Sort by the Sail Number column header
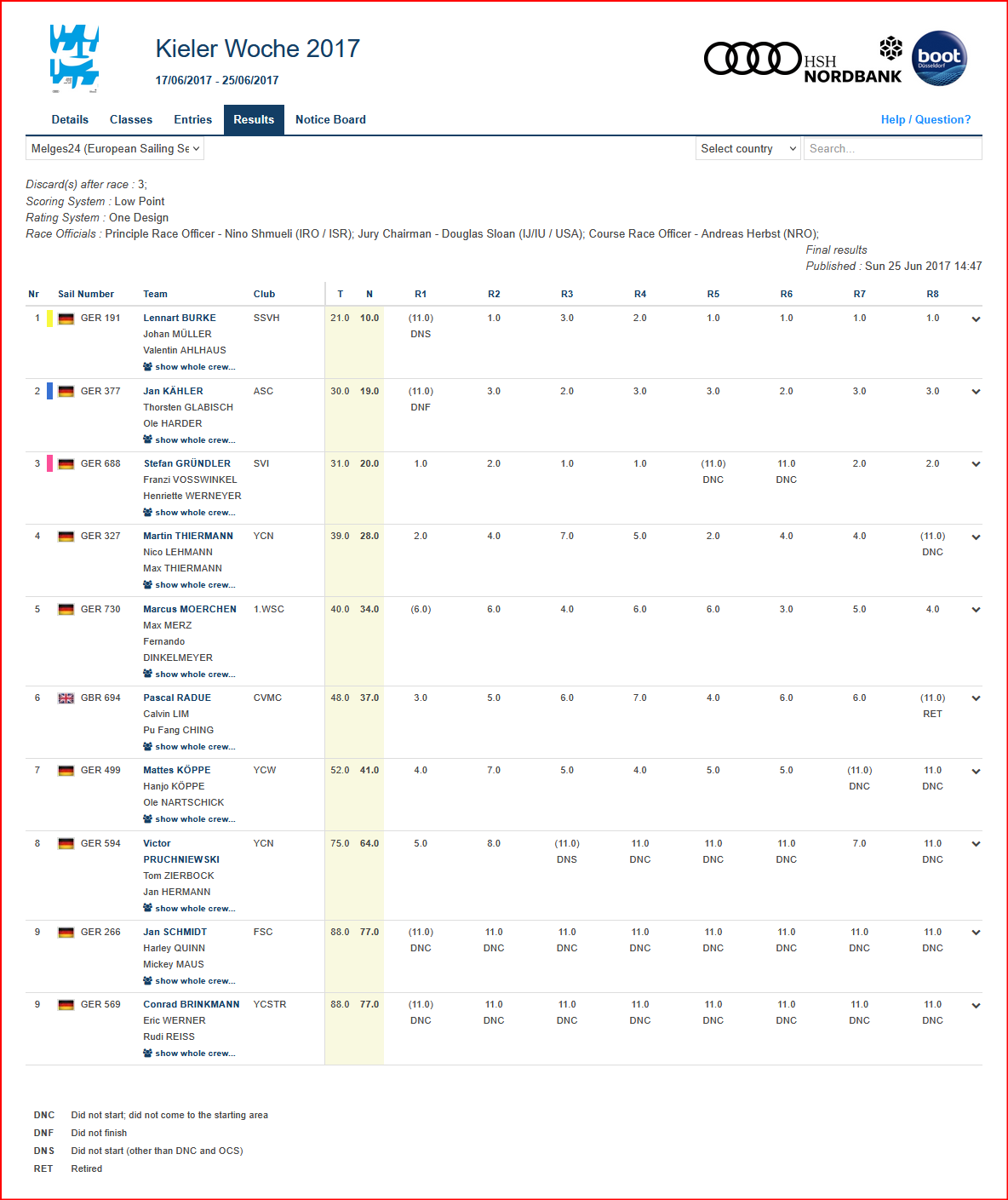The image size is (1008, 1200). (86, 295)
